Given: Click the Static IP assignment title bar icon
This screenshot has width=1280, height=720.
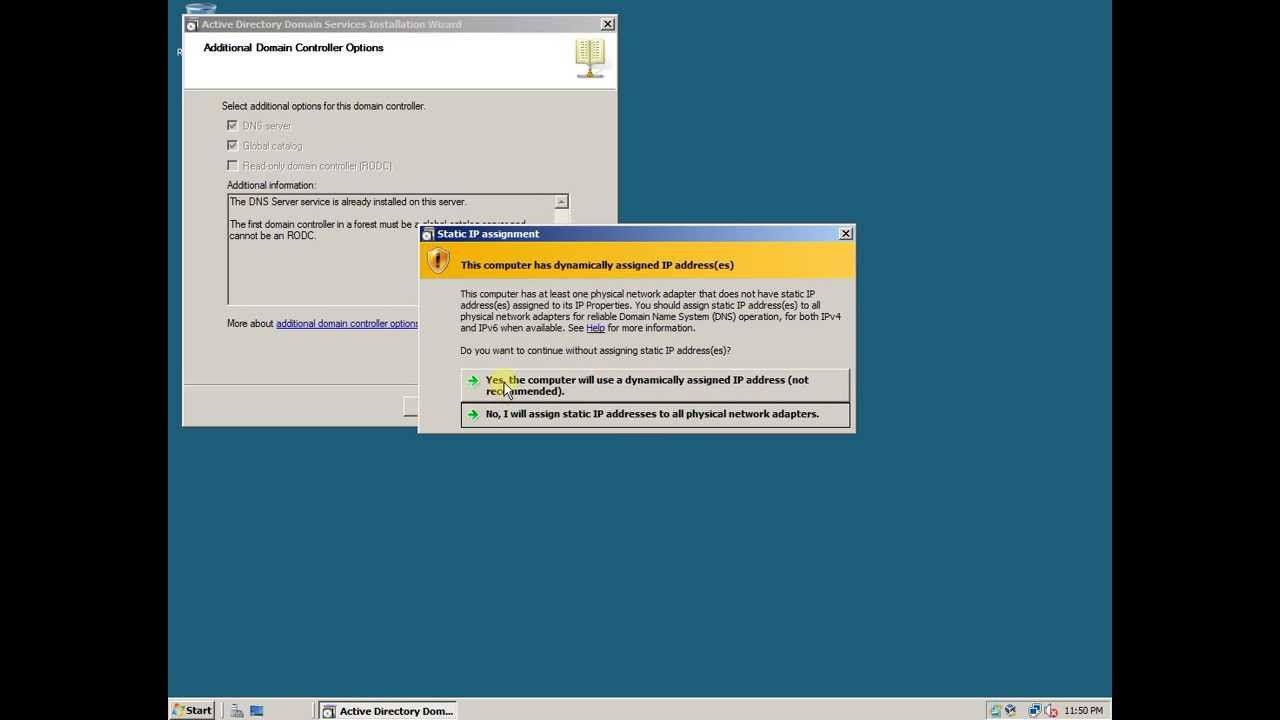Looking at the screenshot, I should coord(428,234).
